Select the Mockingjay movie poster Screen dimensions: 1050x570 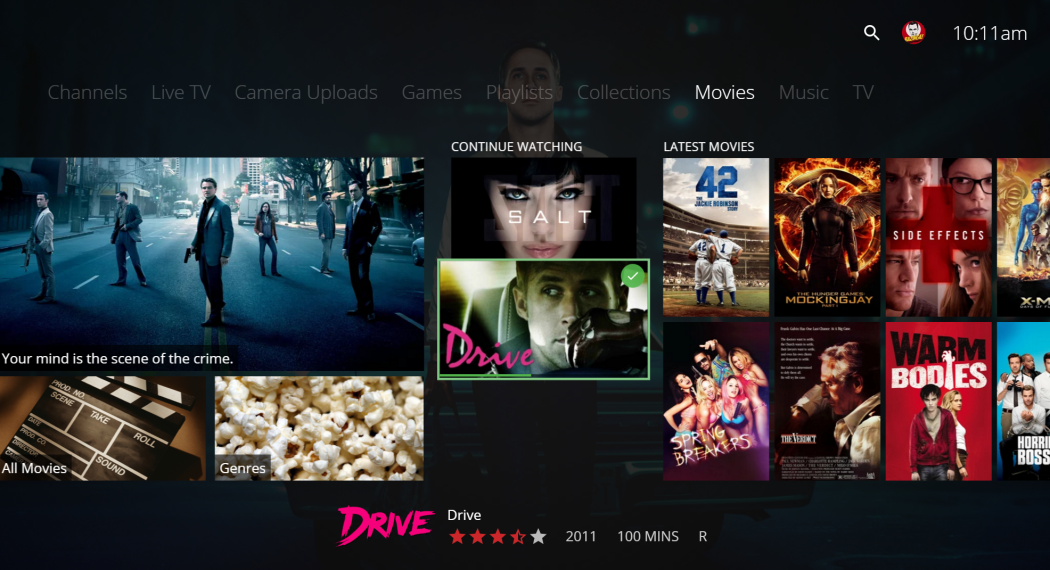point(827,237)
